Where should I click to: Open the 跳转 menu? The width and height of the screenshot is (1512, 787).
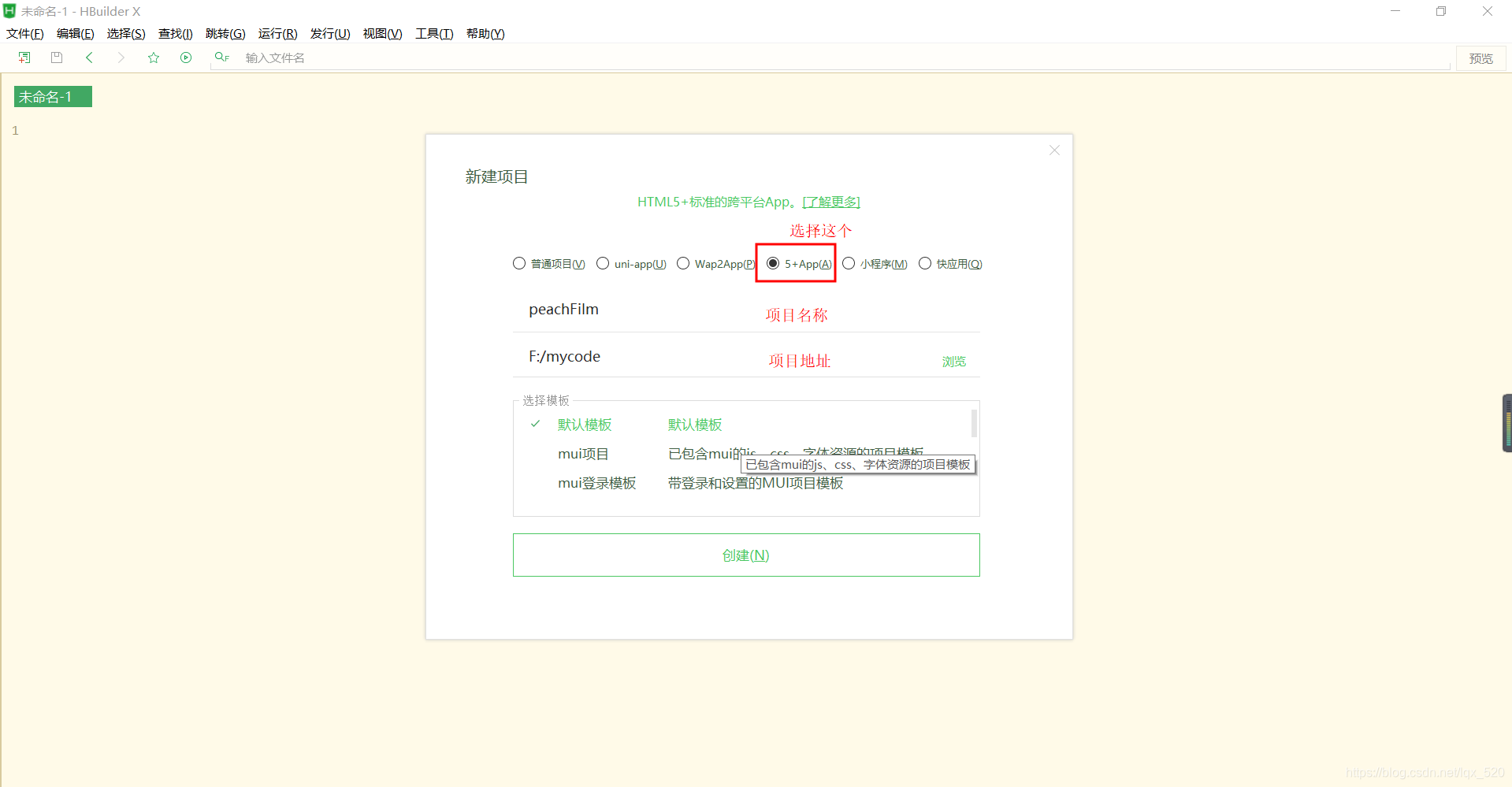point(225,34)
